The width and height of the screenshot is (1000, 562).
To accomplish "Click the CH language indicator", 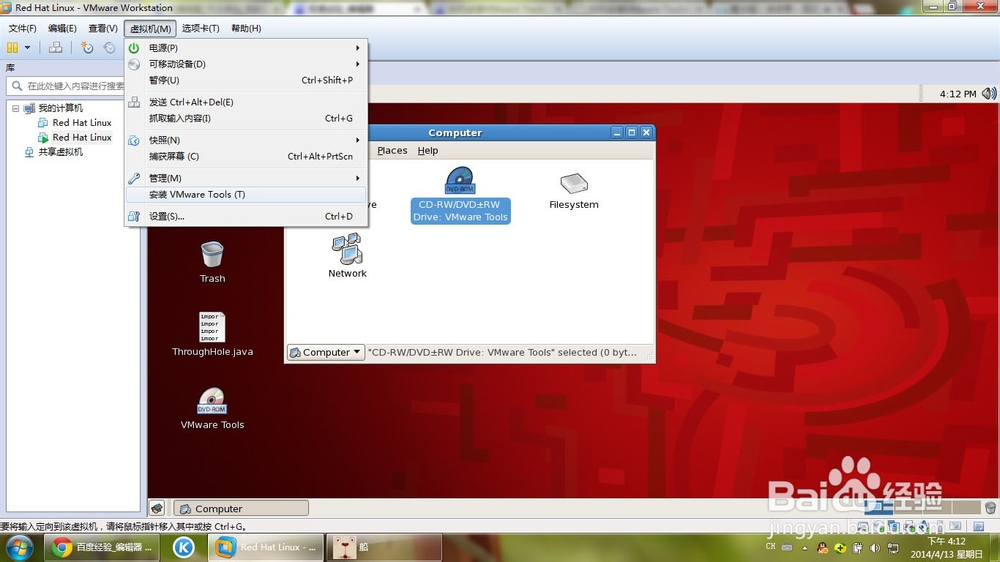I will click(x=770, y=547).
